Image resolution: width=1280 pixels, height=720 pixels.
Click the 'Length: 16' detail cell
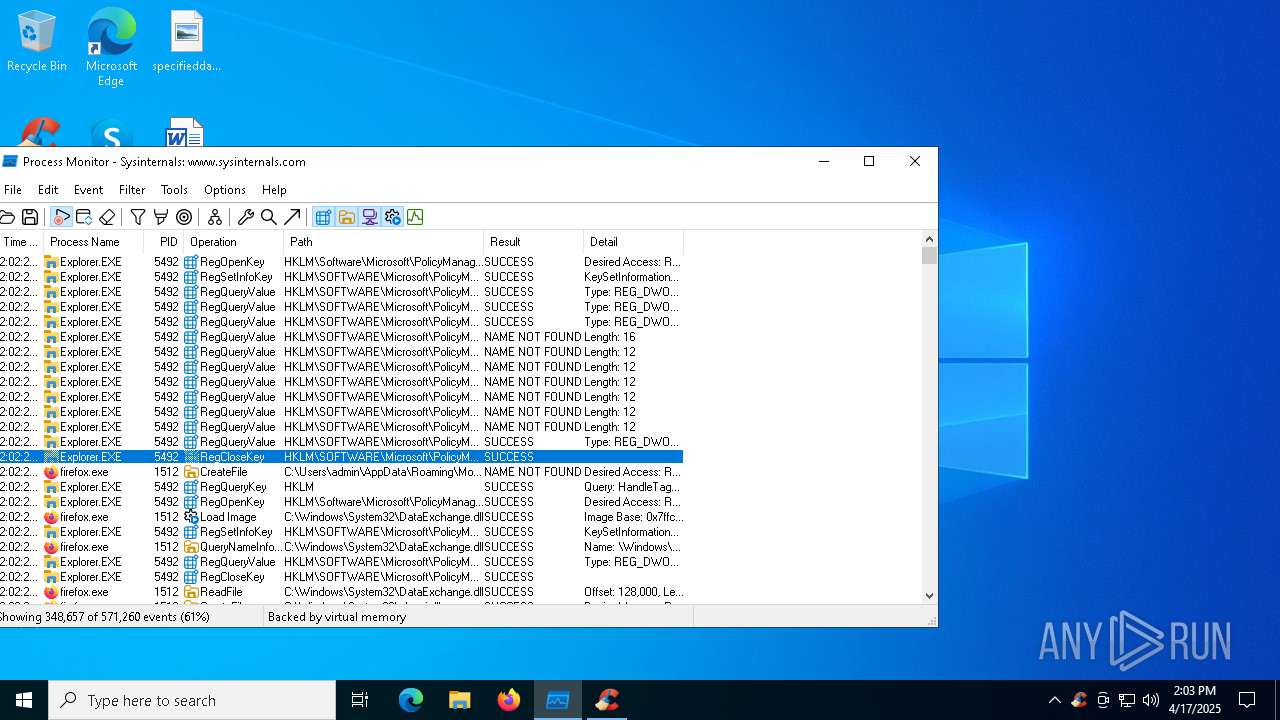(x=610, y=337)
